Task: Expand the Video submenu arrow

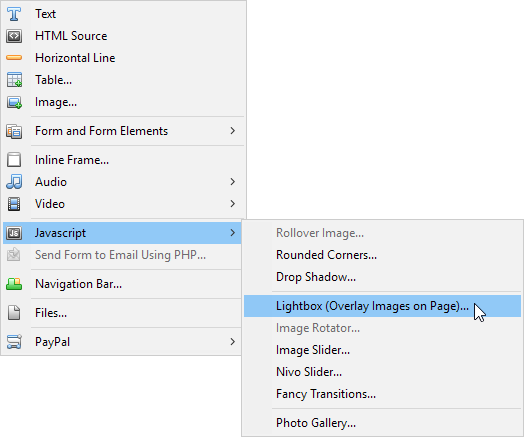Action: point(233,203)
